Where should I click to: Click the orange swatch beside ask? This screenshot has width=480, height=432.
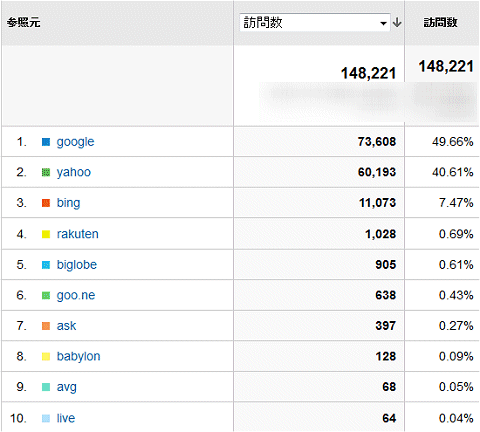[x=46, y=326]
